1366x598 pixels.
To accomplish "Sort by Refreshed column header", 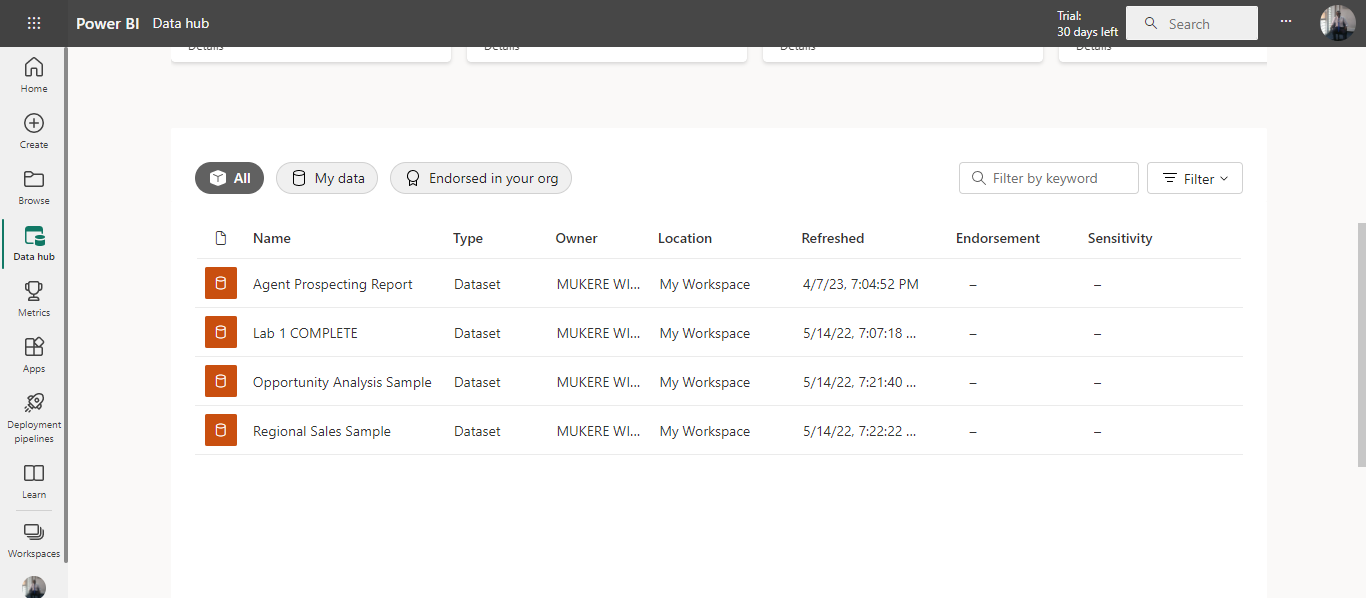I will (x=833, y=238).
